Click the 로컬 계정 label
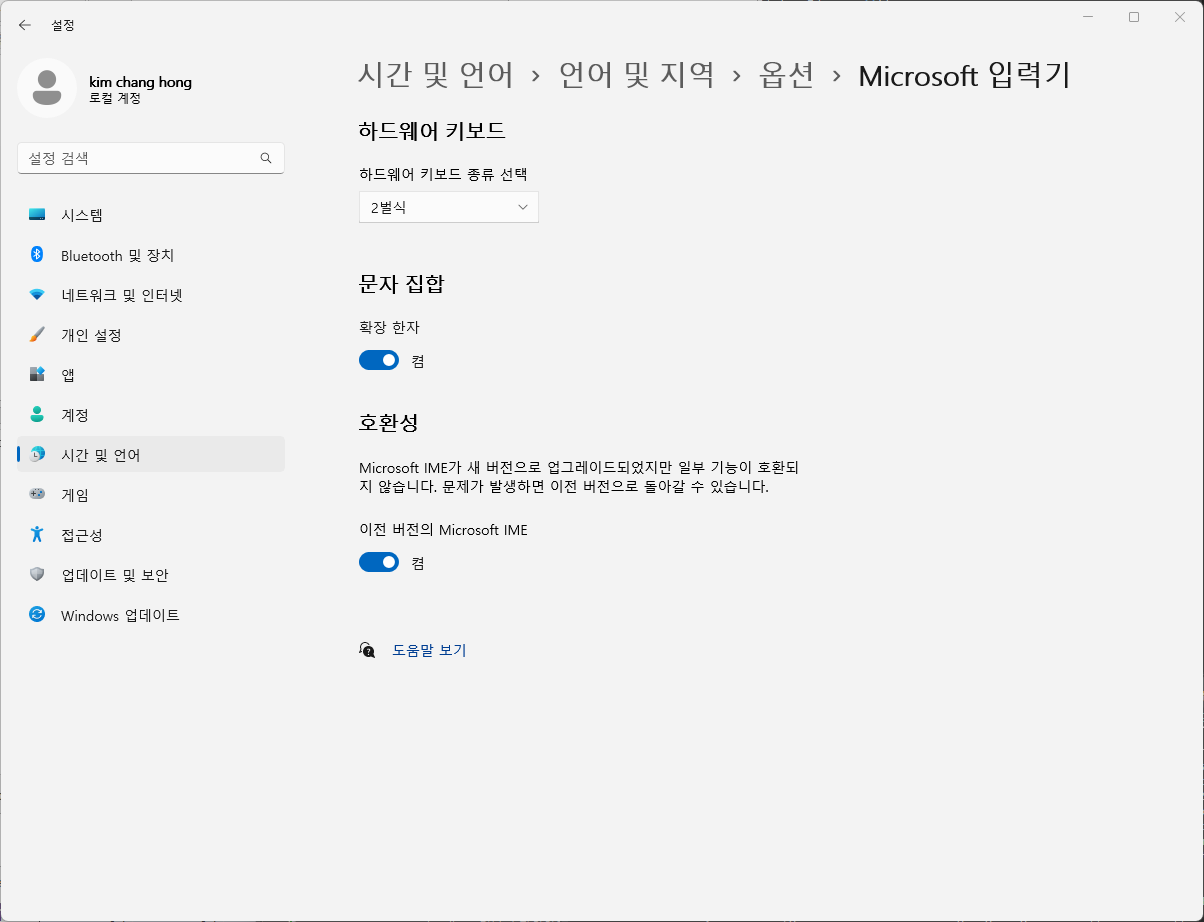1204x922 pixels. coord(115,99)
